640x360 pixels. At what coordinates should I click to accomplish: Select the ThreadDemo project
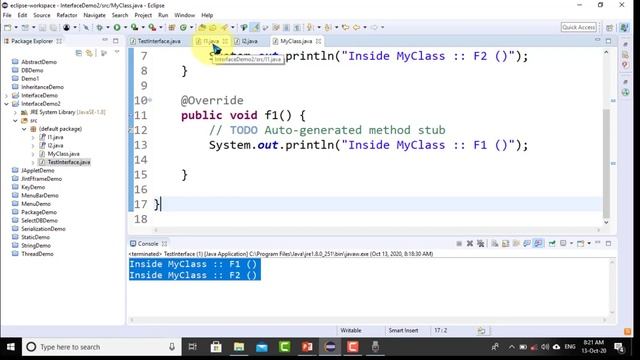tap(37, 254)
